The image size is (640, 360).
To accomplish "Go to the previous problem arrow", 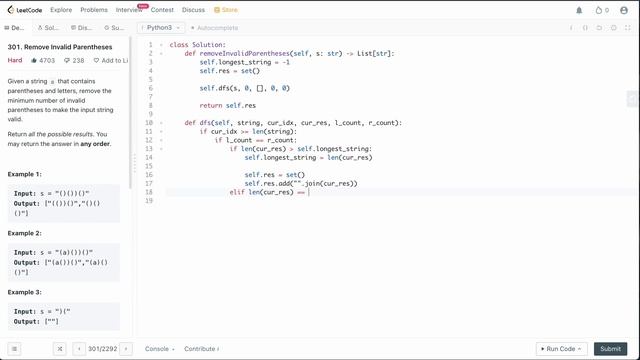I will (x=79, y=349).
